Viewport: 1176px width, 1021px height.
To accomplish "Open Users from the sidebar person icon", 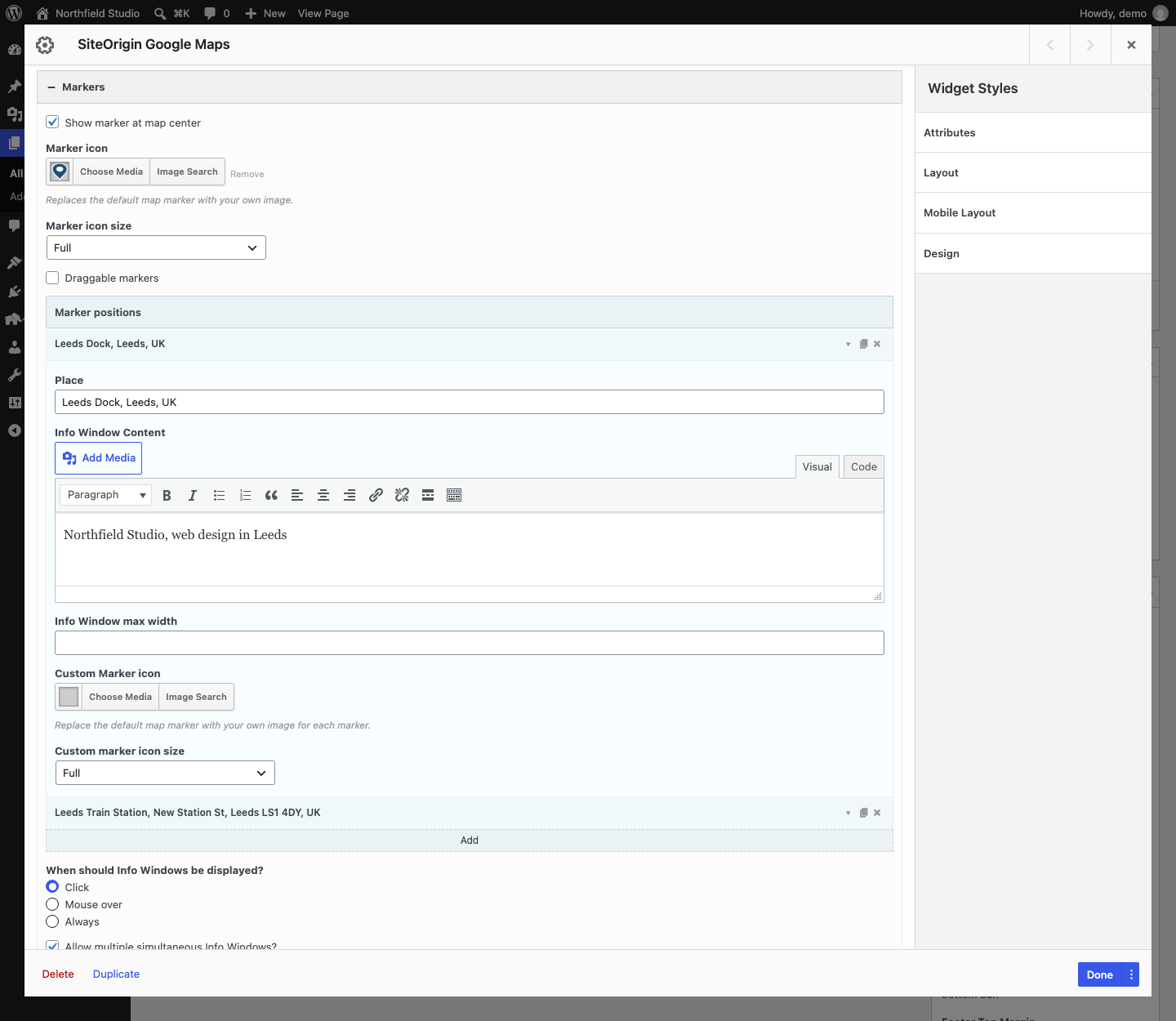I will 14,347.
